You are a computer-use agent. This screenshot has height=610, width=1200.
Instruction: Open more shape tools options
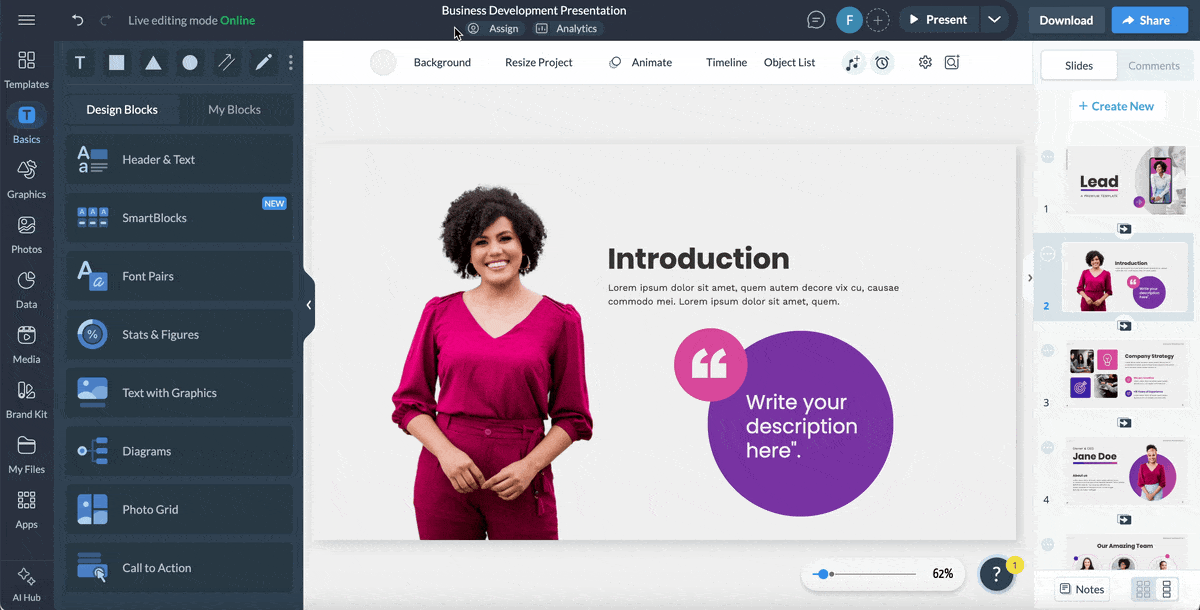pyautogui.click(x=291, y=63)
